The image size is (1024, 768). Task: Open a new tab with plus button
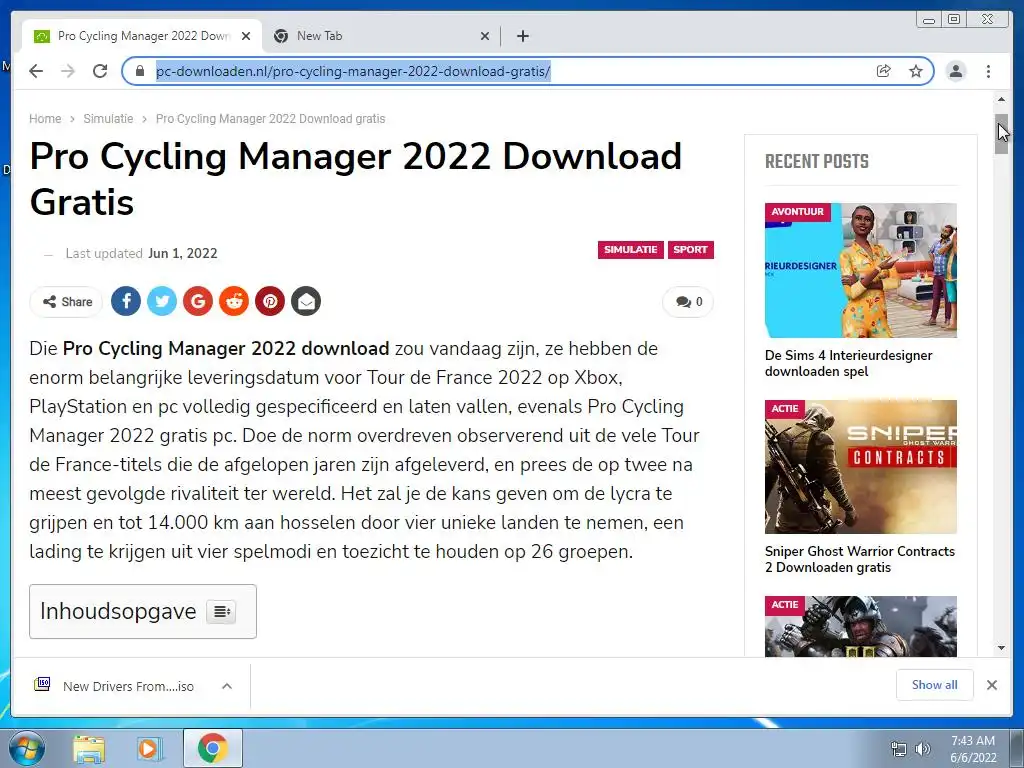(x=522, y=36)
